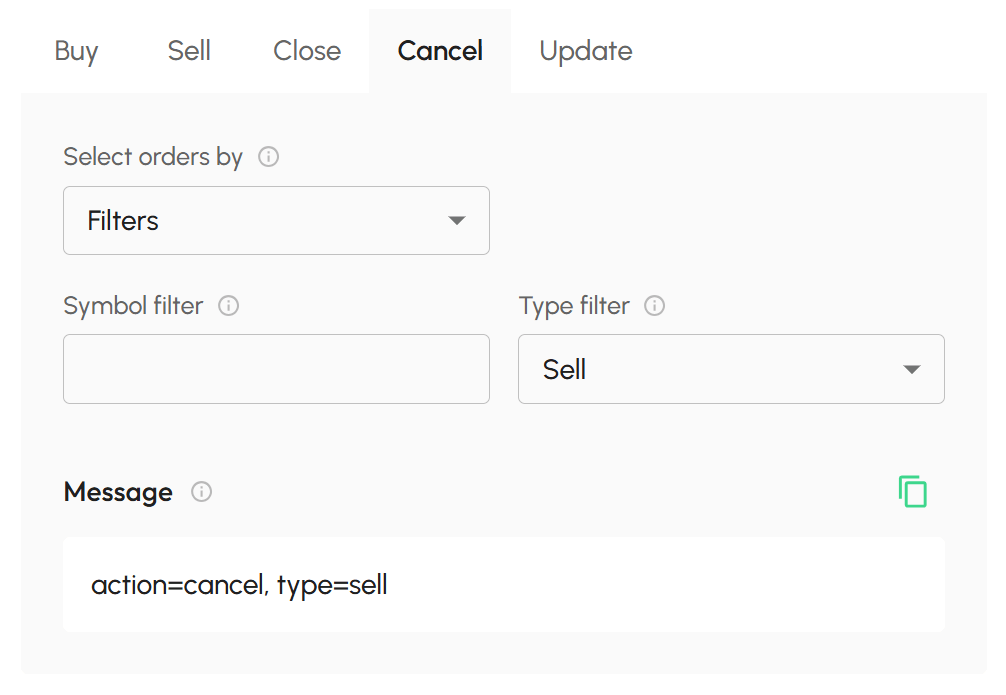Go to the Update tab

[585, 51]
